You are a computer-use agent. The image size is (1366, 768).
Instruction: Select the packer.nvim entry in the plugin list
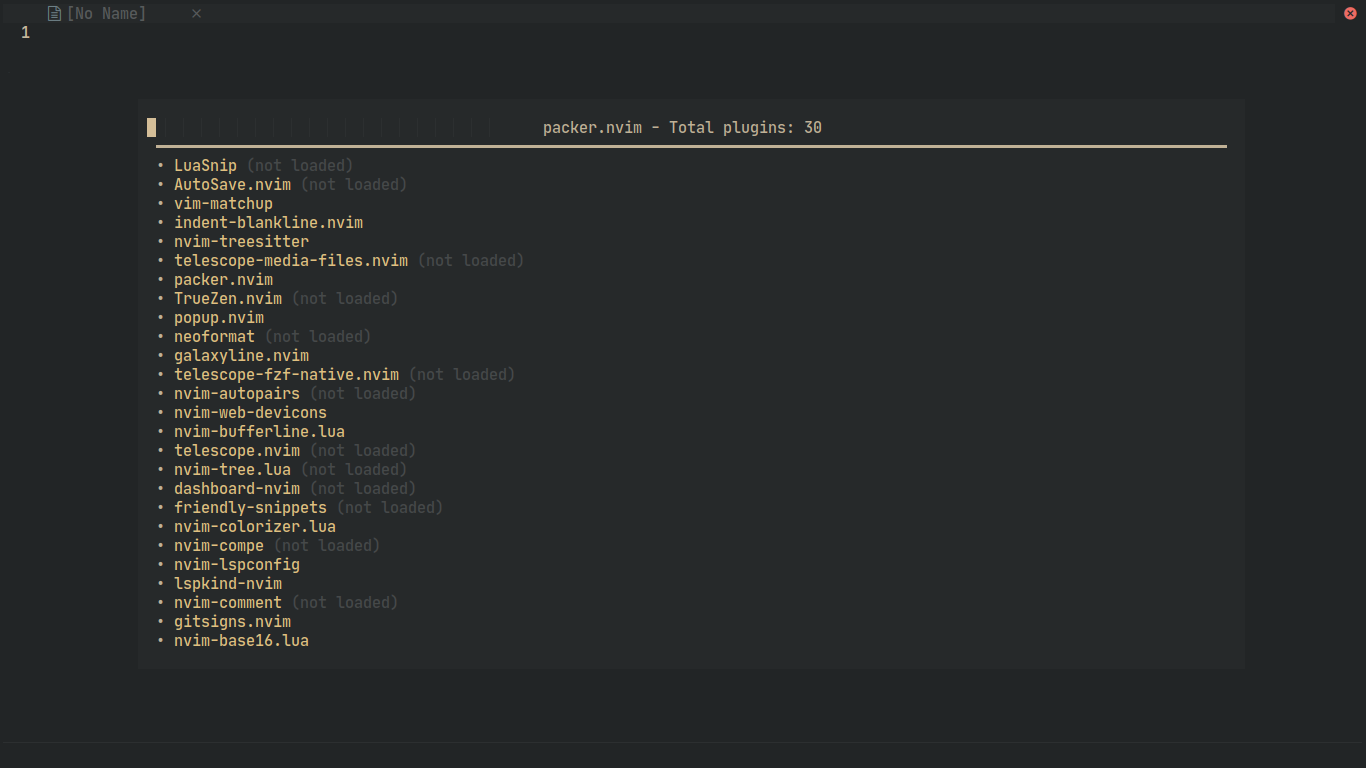pyautogui.click(x=223, y=279)
